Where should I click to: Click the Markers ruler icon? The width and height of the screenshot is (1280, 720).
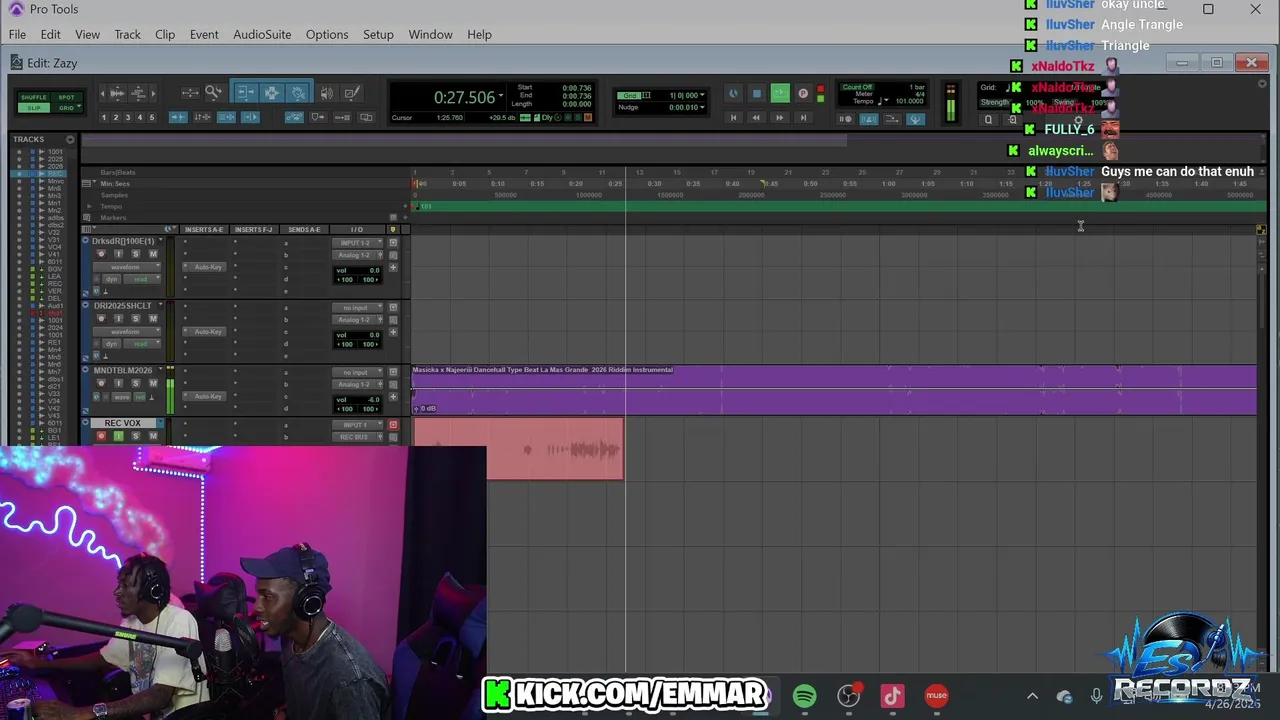89,217
